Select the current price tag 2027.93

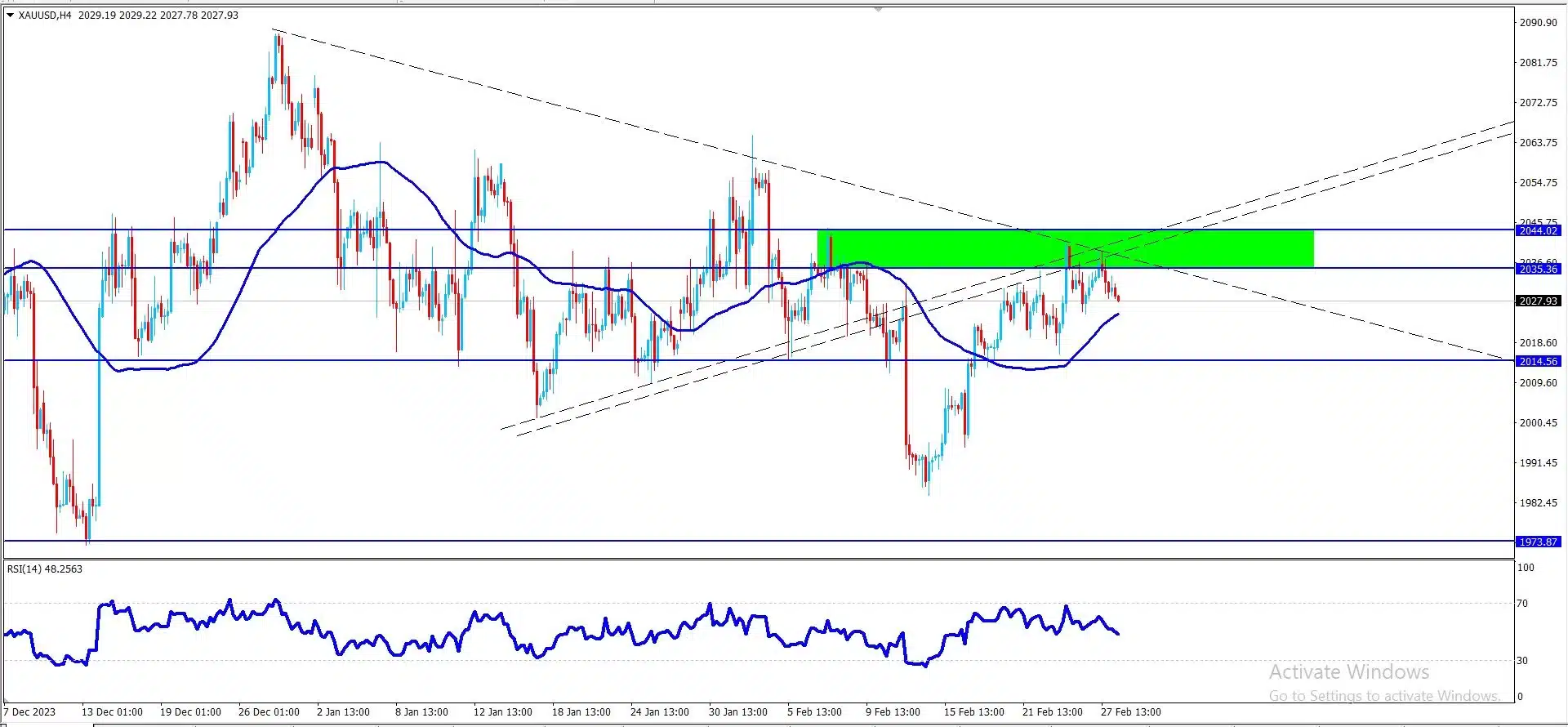click(1539, 301)
